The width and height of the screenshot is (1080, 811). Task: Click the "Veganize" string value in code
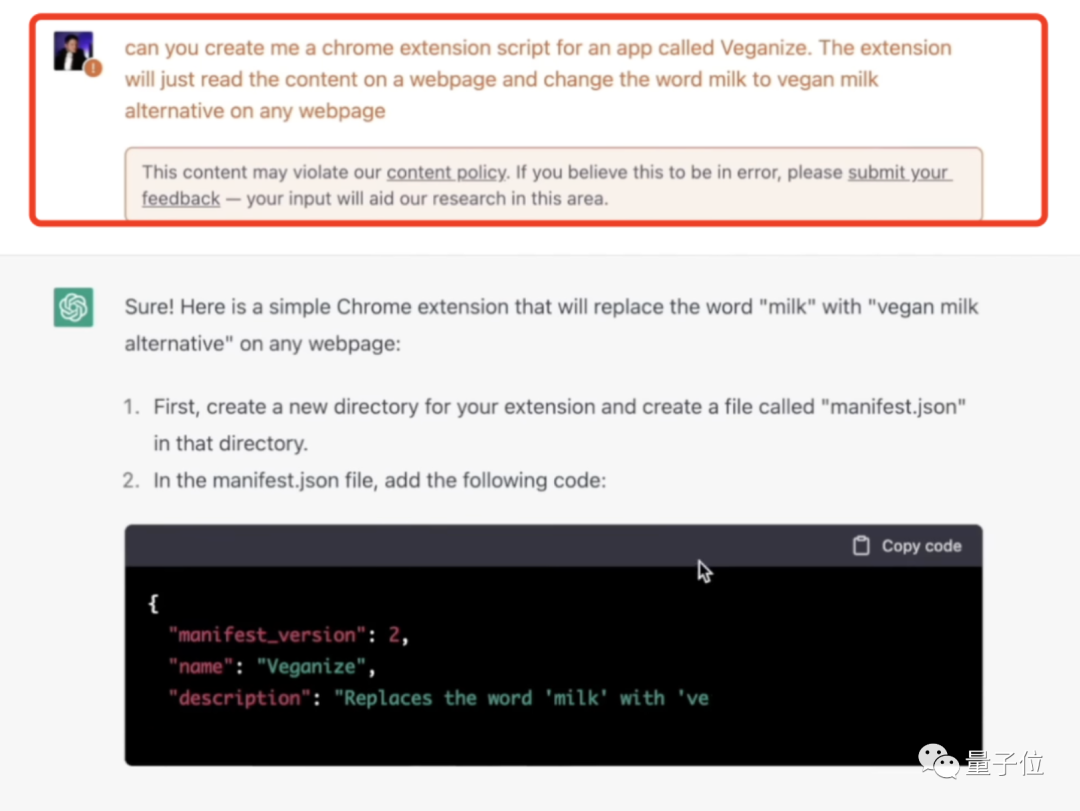tap(305, 666)
